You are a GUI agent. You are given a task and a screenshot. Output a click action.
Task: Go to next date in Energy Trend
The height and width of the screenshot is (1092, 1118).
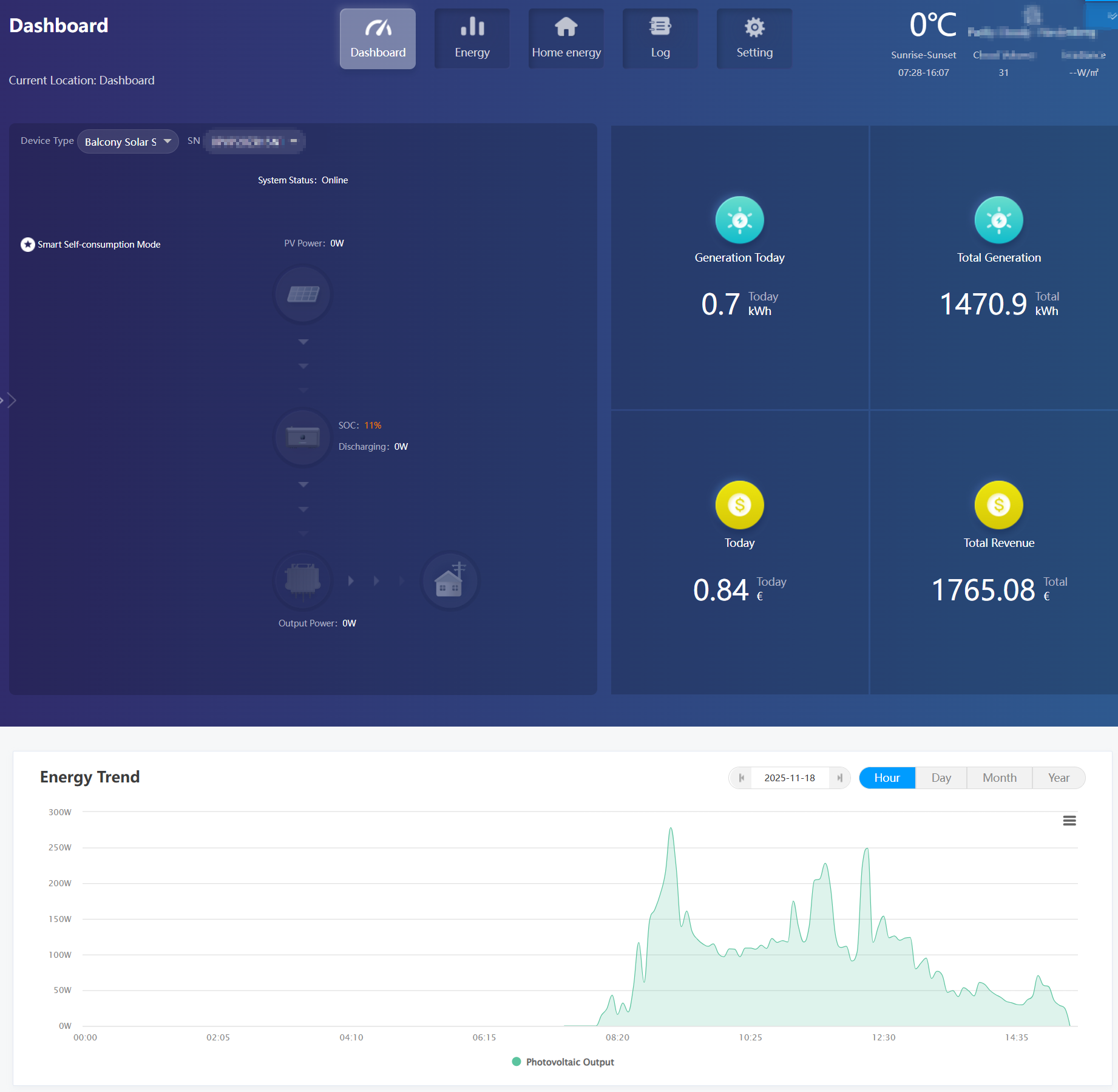pyautogui.click(x=839, y=778)
